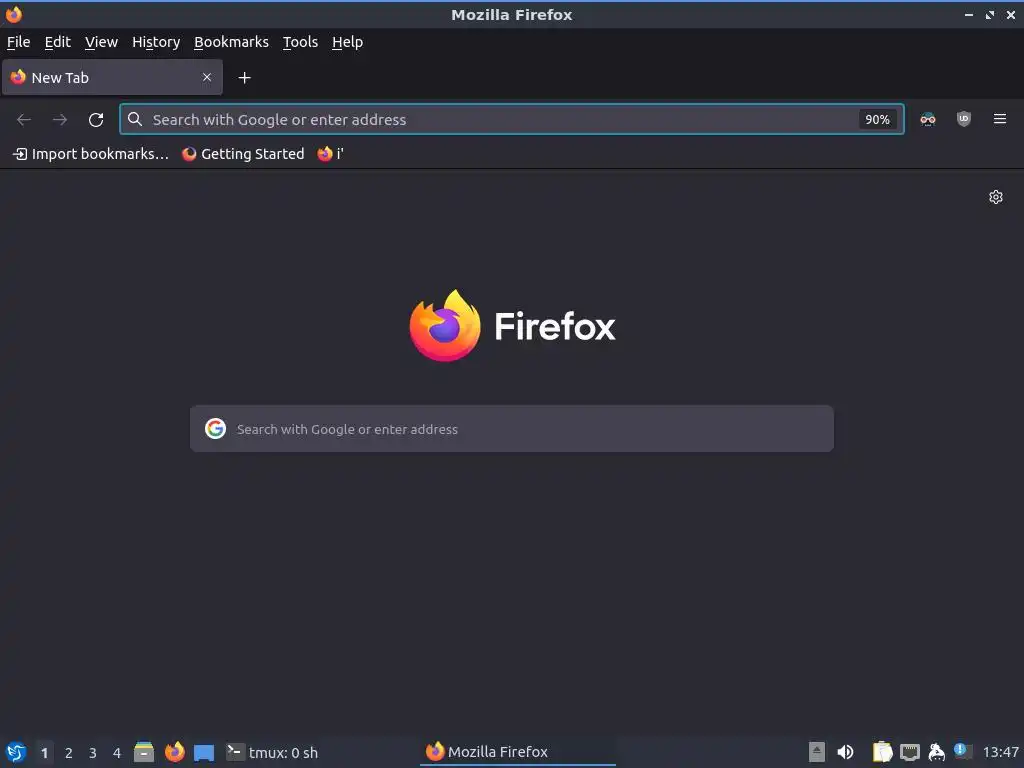This screenshot has height=768, width=1024.
Task: Open the new tab personalize gear
Action: tap(995, 197)
